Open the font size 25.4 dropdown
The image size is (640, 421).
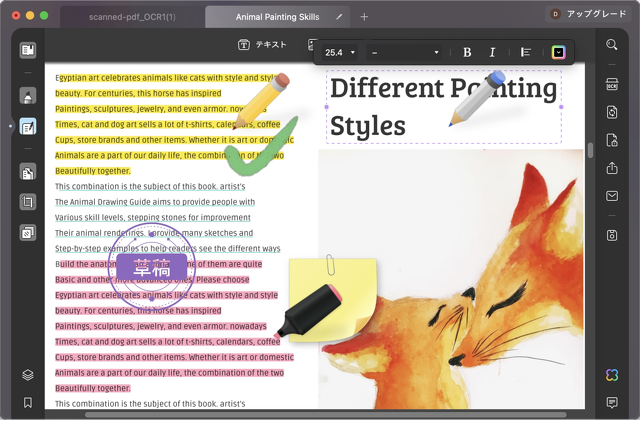340,52
